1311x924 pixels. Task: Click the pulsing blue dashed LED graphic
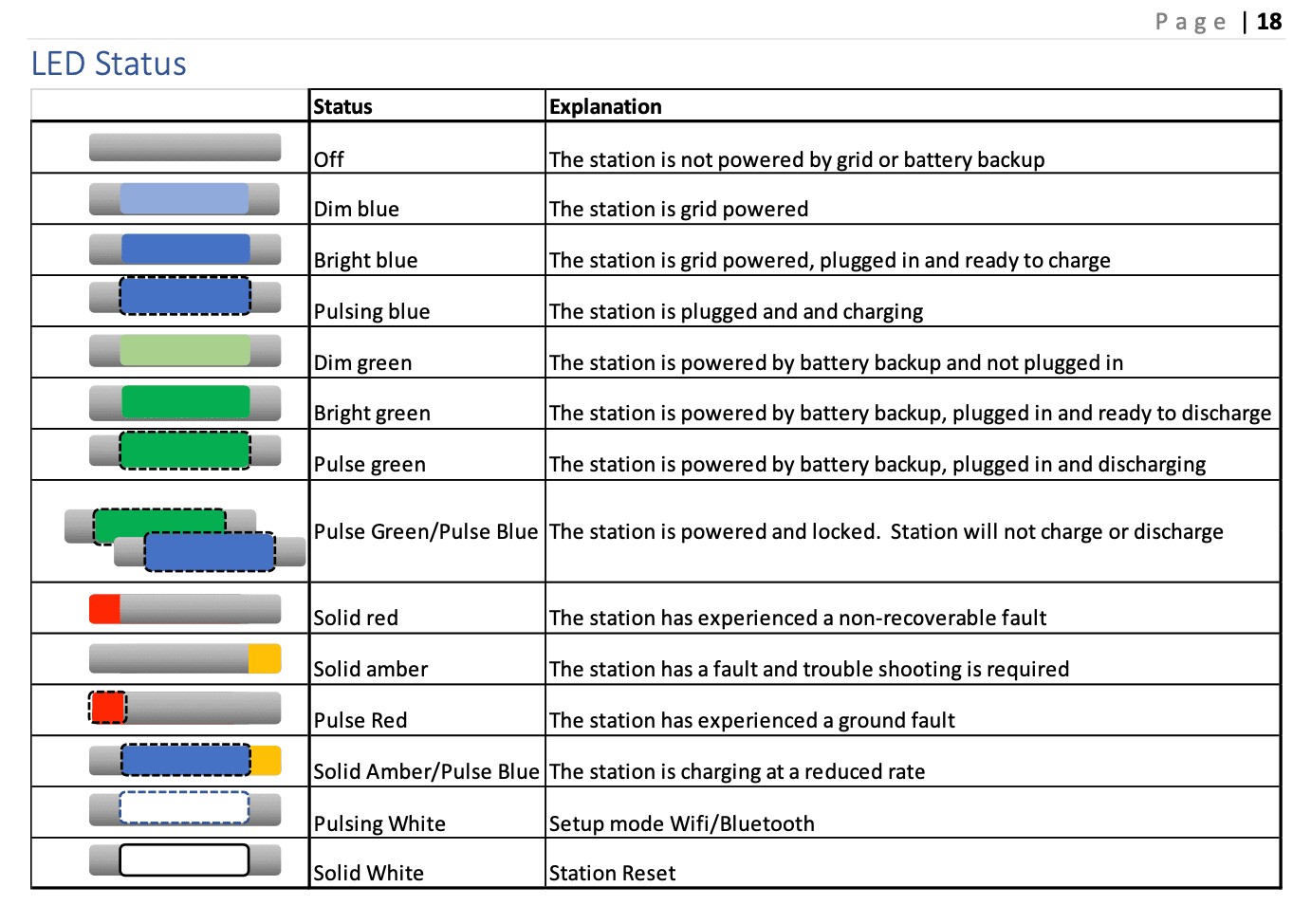pyautogui.click(x=185, y=296)
